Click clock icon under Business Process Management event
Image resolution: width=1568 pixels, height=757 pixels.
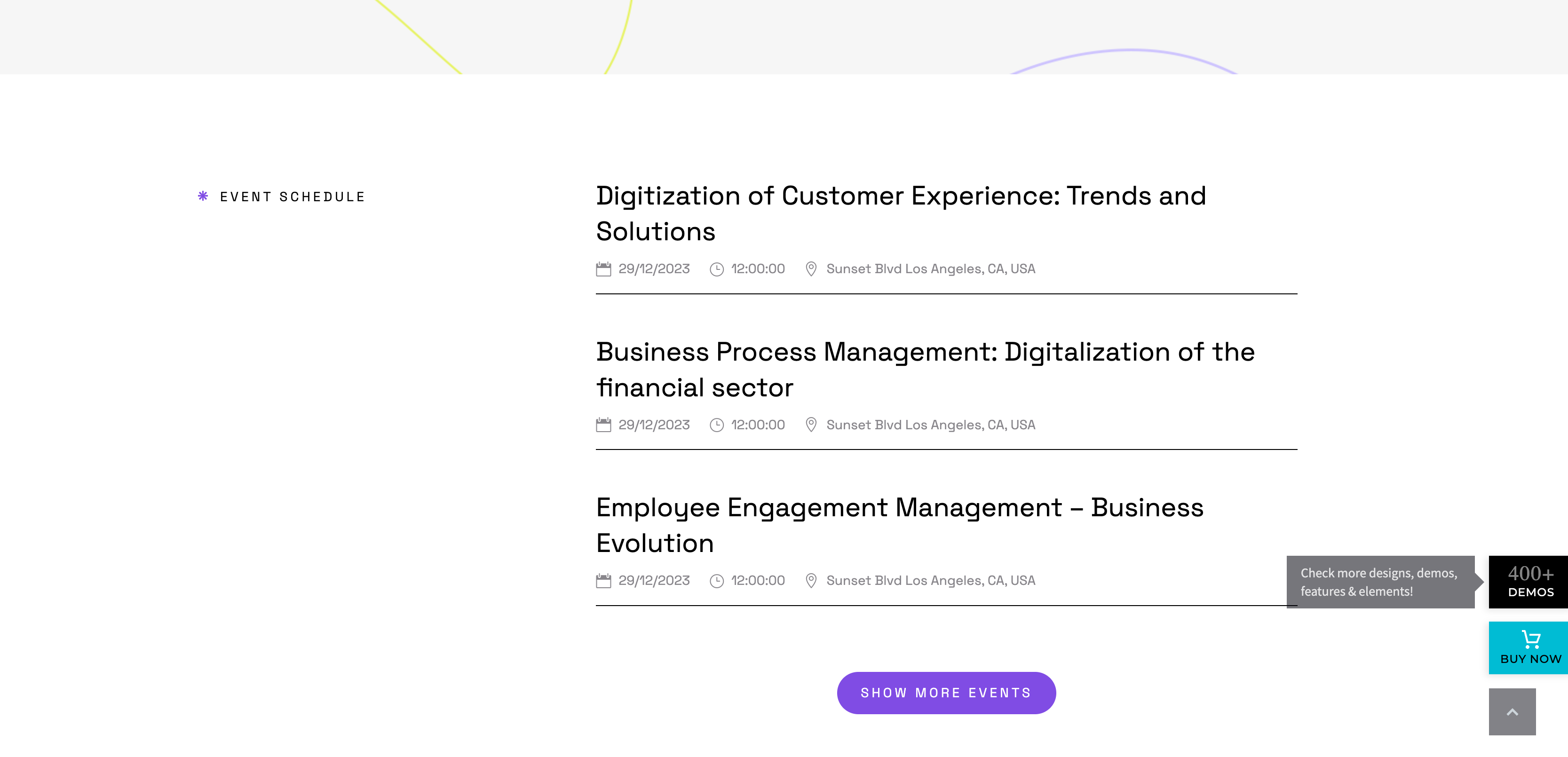pyautogui.click(x=716, y=425)
